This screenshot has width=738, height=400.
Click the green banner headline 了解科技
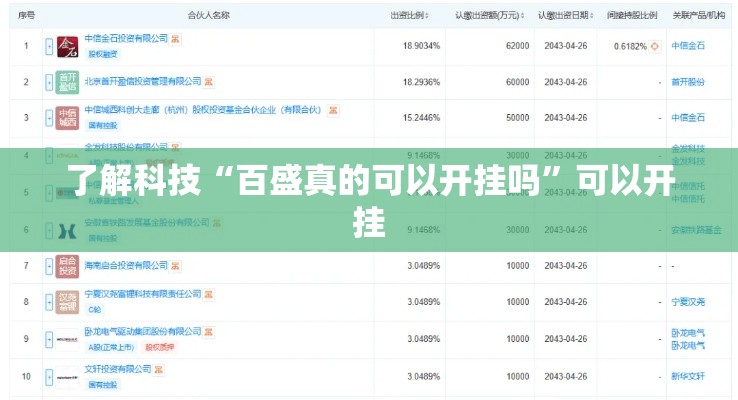369,200
